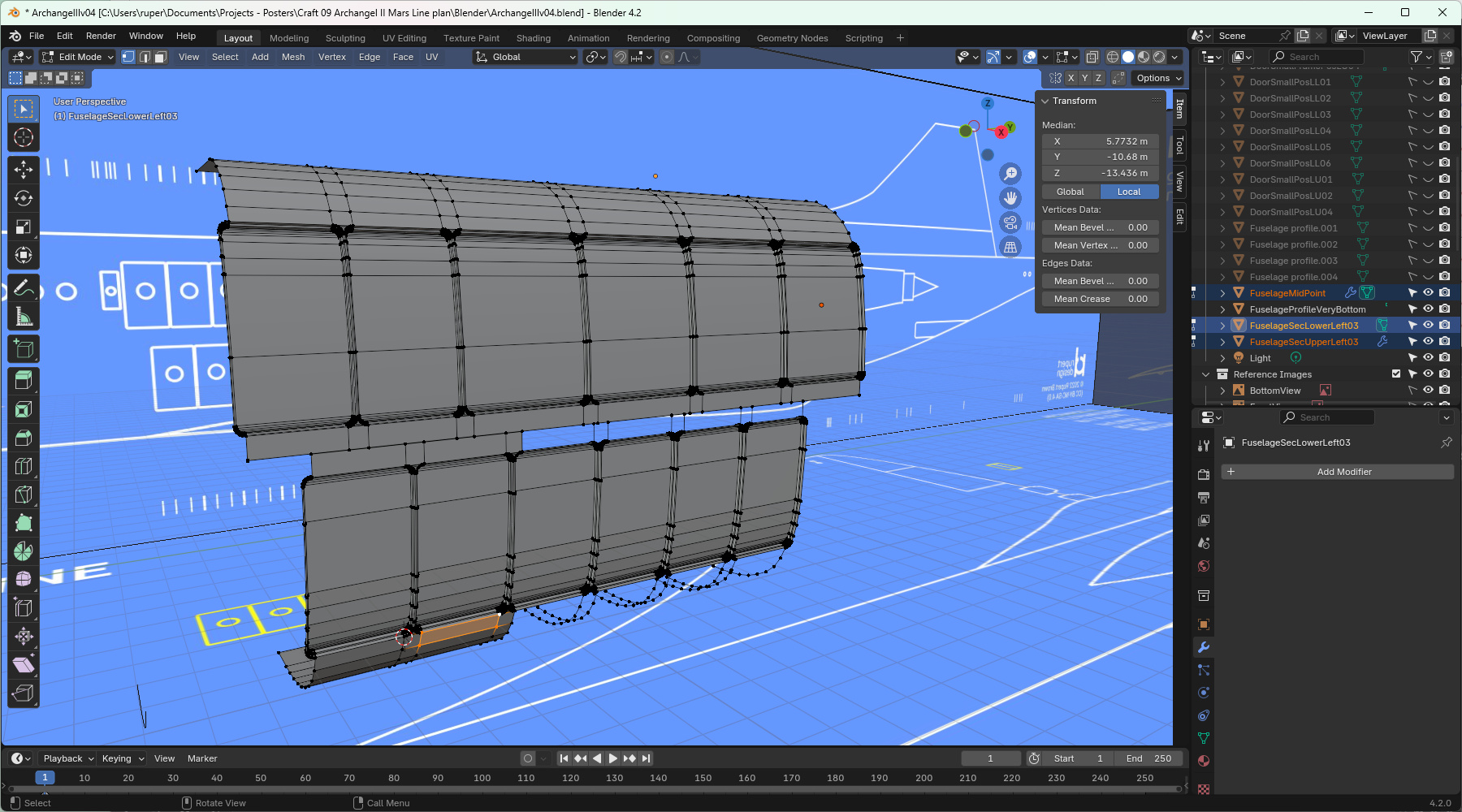Select the Transform tool
Viewport: 1462px width, 812px height.
24,255
